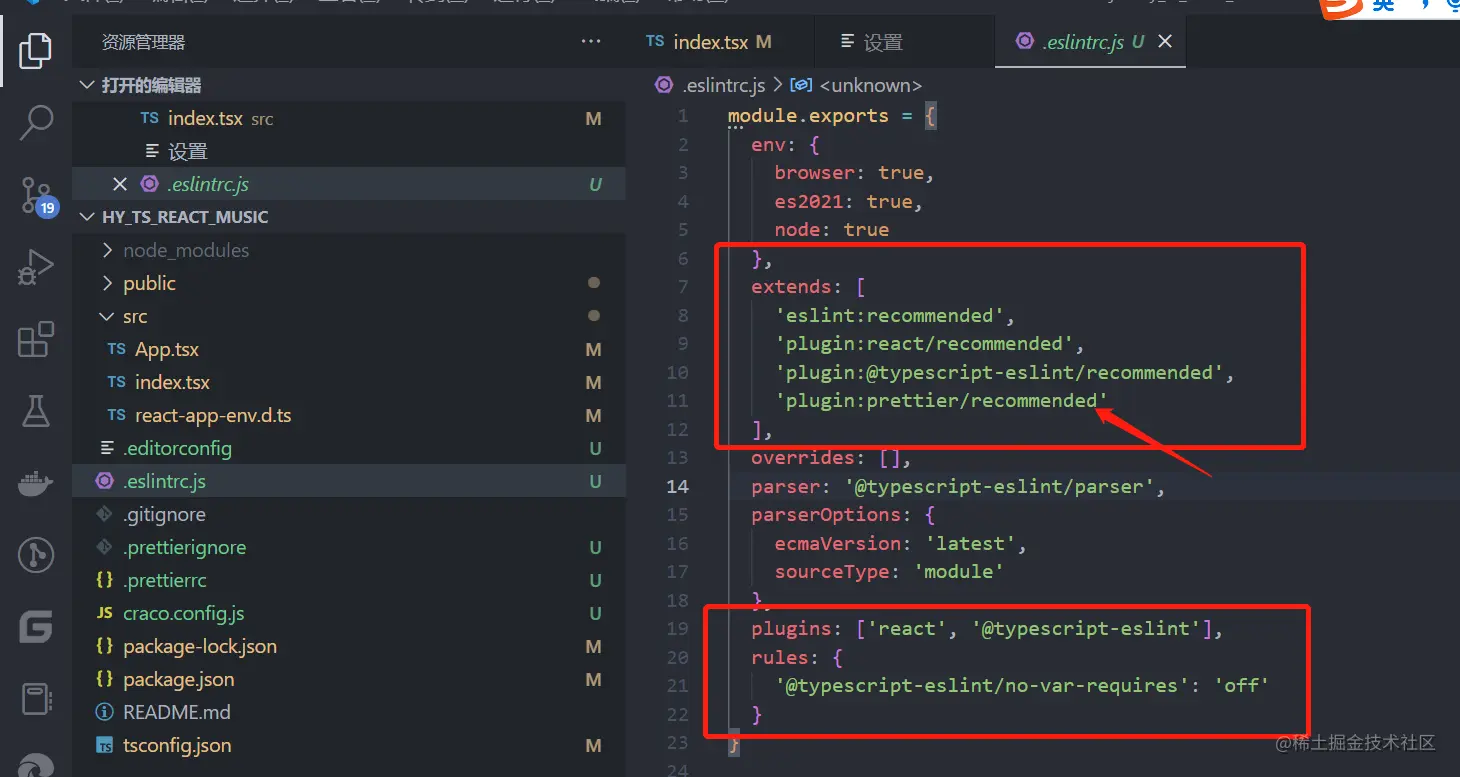Image resolution: width=1460 pixels, height=777 pixels.
Task: Click 'plugin:prettier/recommended' string
Action: pyautogui.click(x=941, y=400)
